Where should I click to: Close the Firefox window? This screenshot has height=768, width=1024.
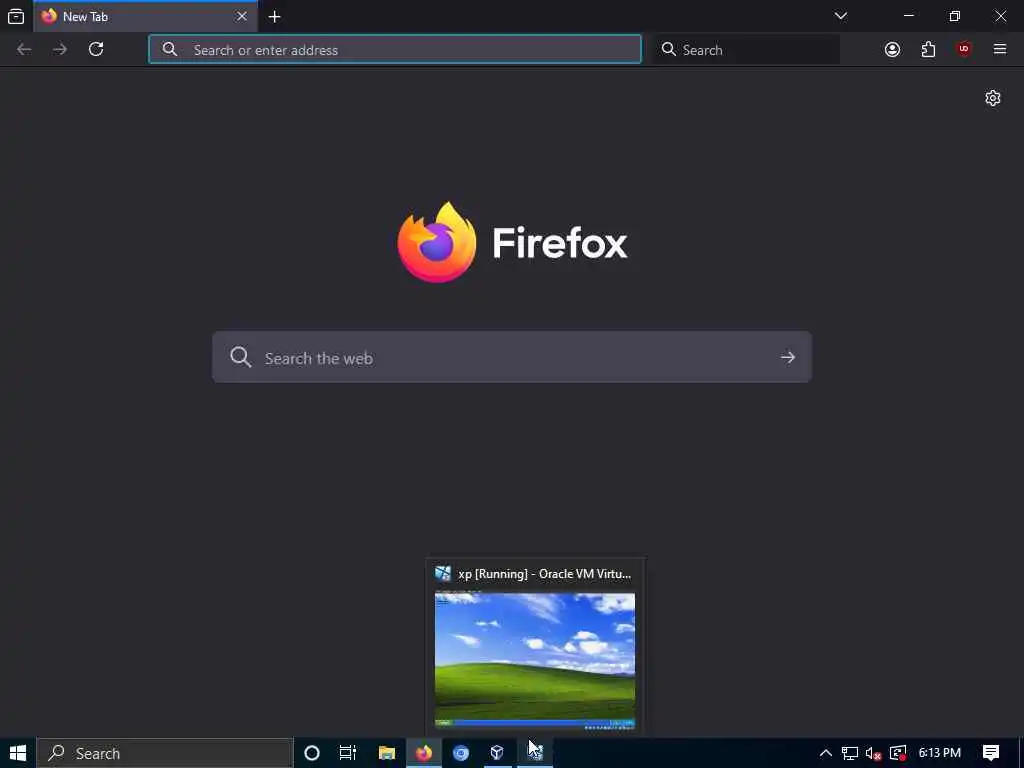tap(1000, 16)
